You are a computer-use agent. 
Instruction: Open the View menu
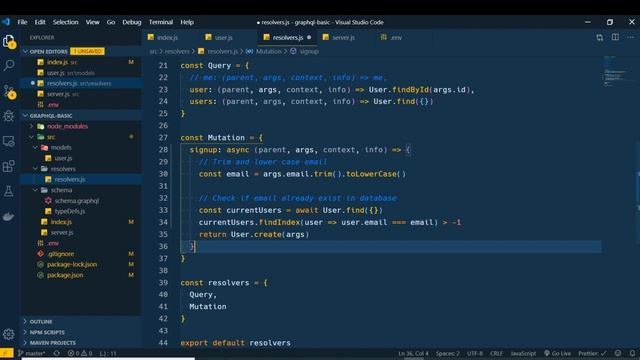tap(93, 22)
